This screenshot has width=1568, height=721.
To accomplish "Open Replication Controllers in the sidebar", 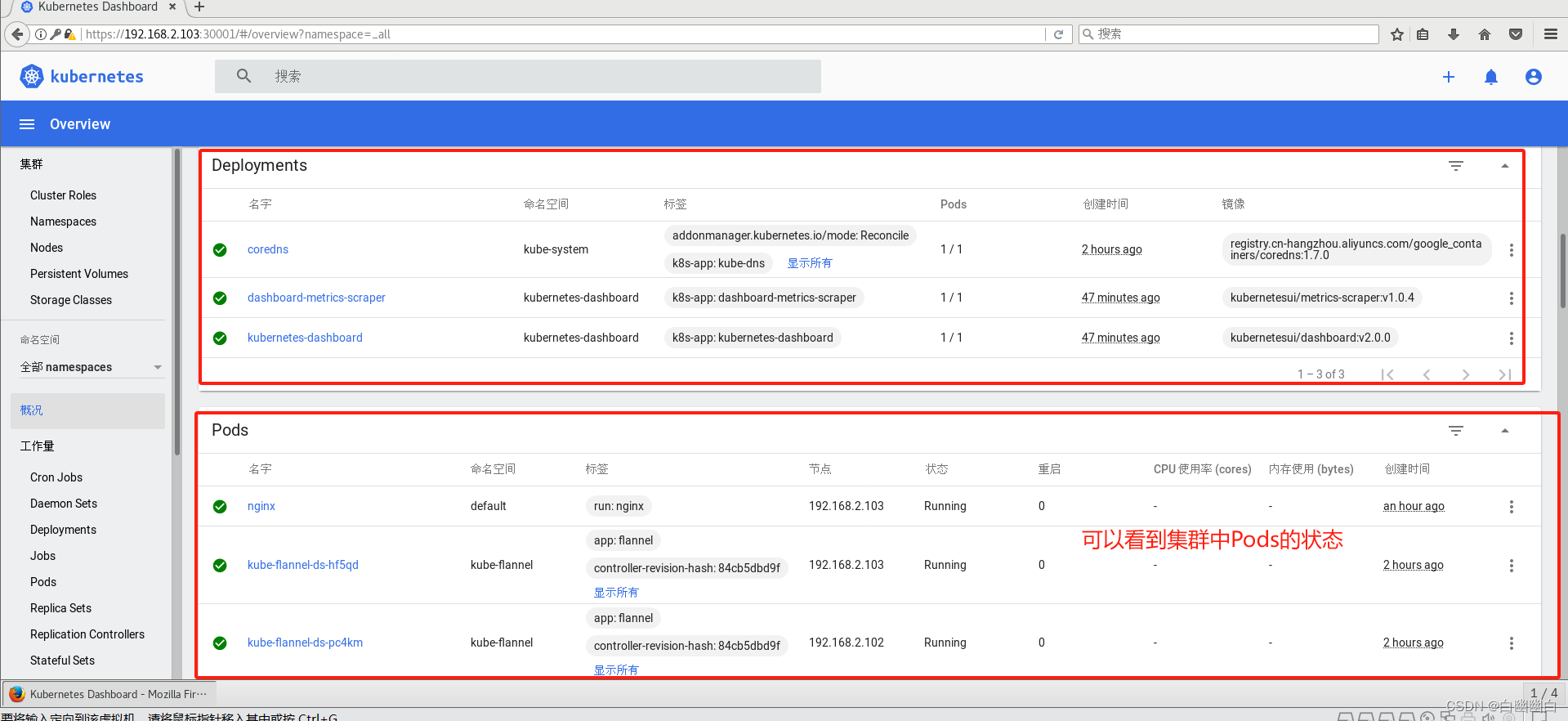I will coord(87,634).
